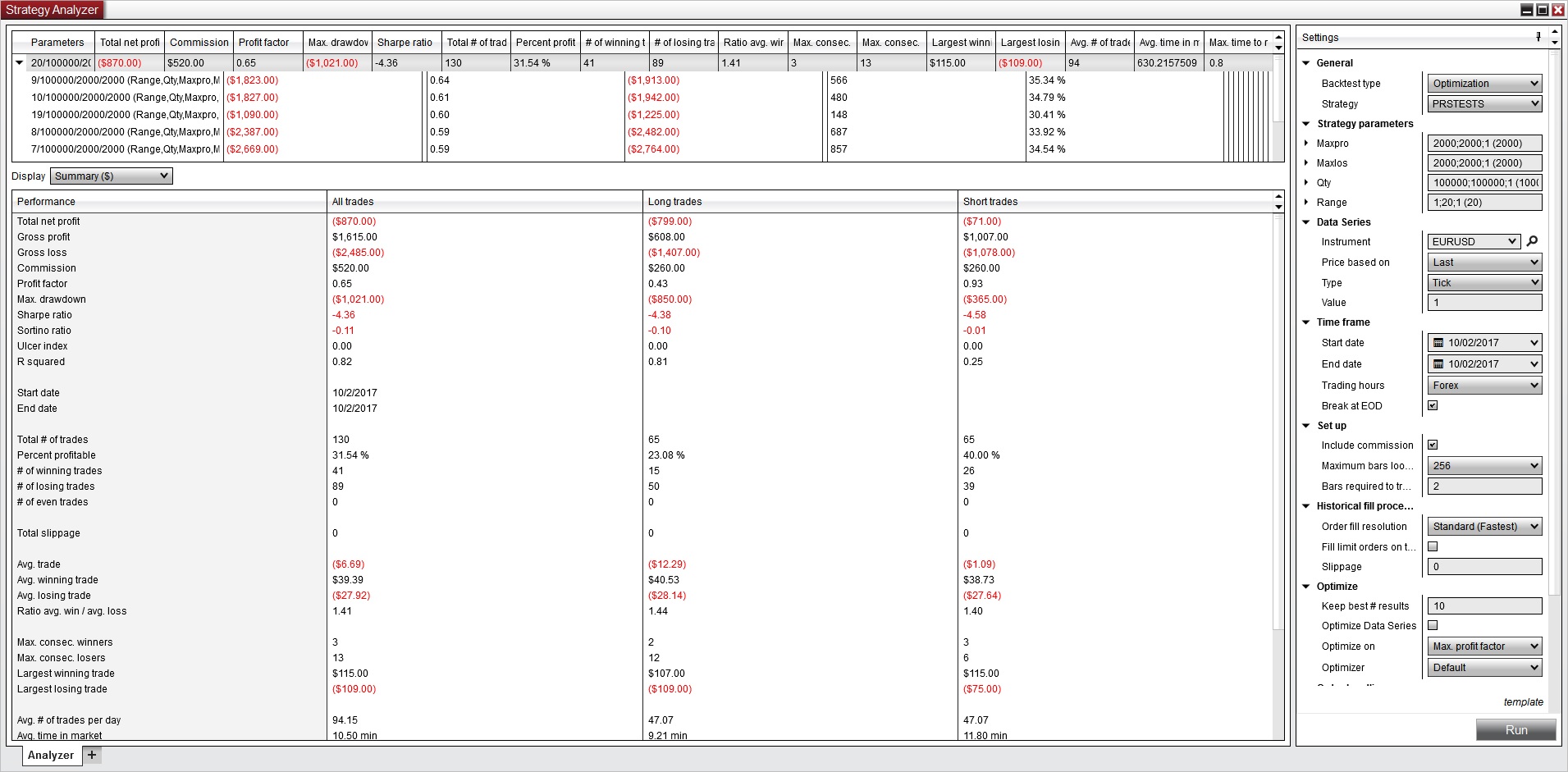Click the Bars required to trade field
The width and height of the screenshot is (1568, 772).
tap(1484, 486)
